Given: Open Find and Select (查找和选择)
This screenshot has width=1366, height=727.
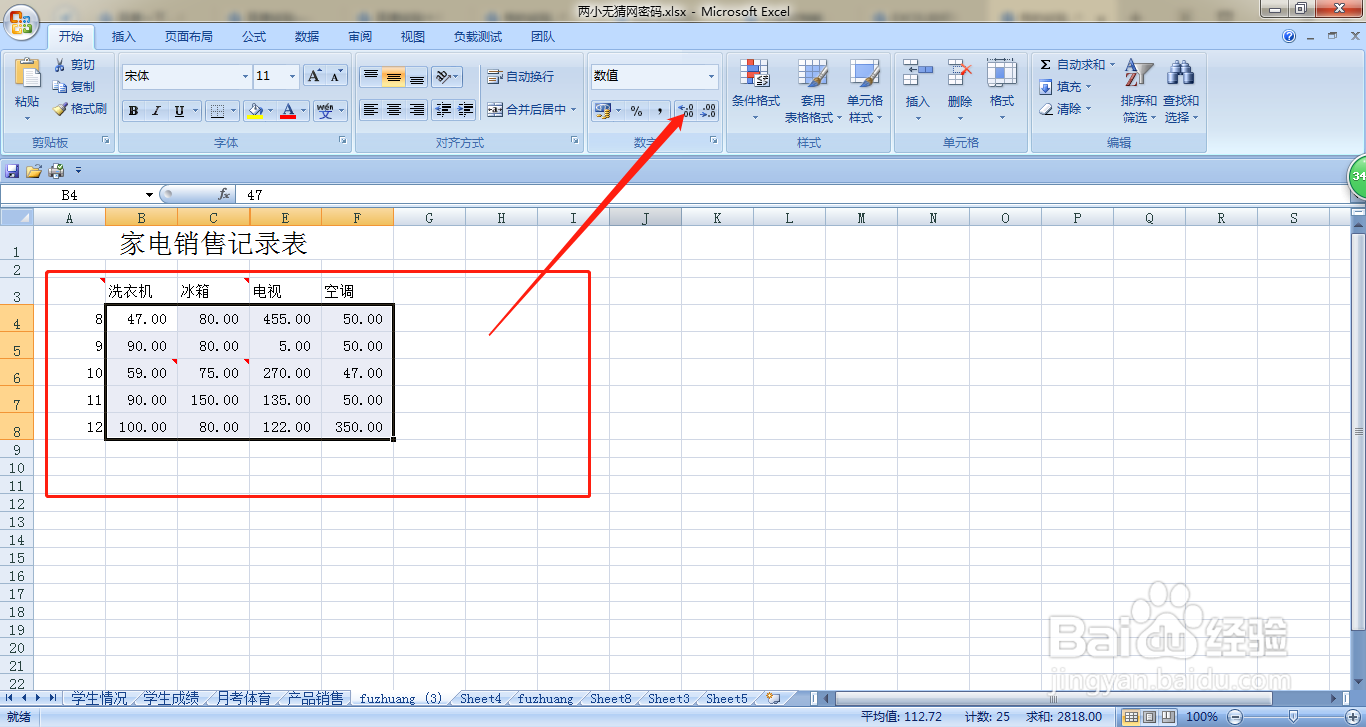Looking at the screenshot, I should (1181, 90).
